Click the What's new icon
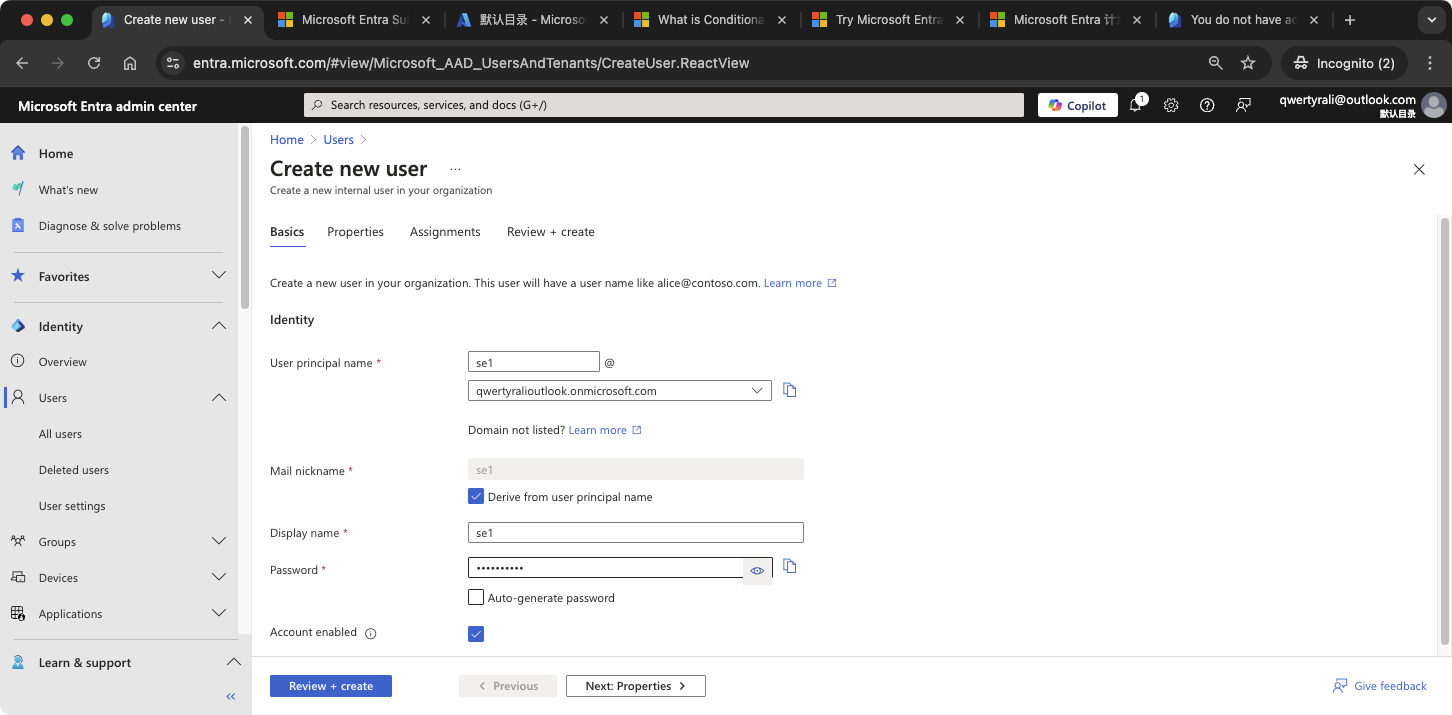 [18, 189]
